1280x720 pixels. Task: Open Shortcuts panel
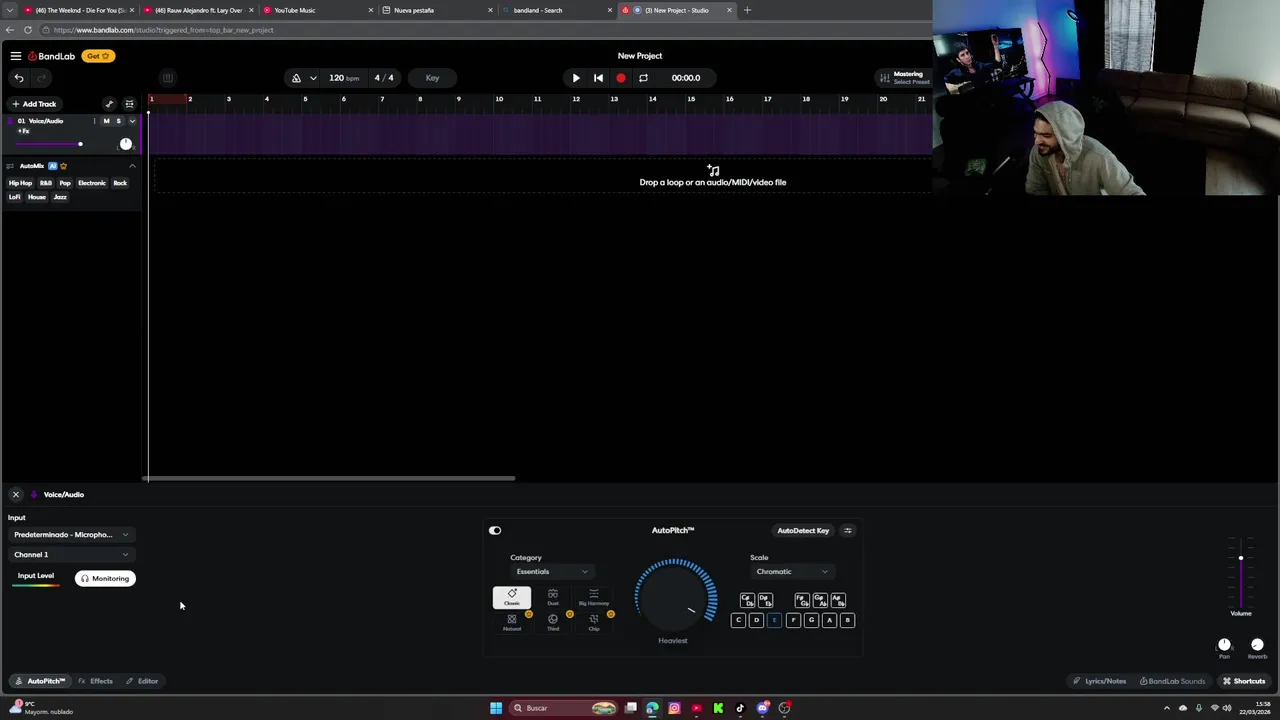pyautogui.click(x=1243, y=682)
